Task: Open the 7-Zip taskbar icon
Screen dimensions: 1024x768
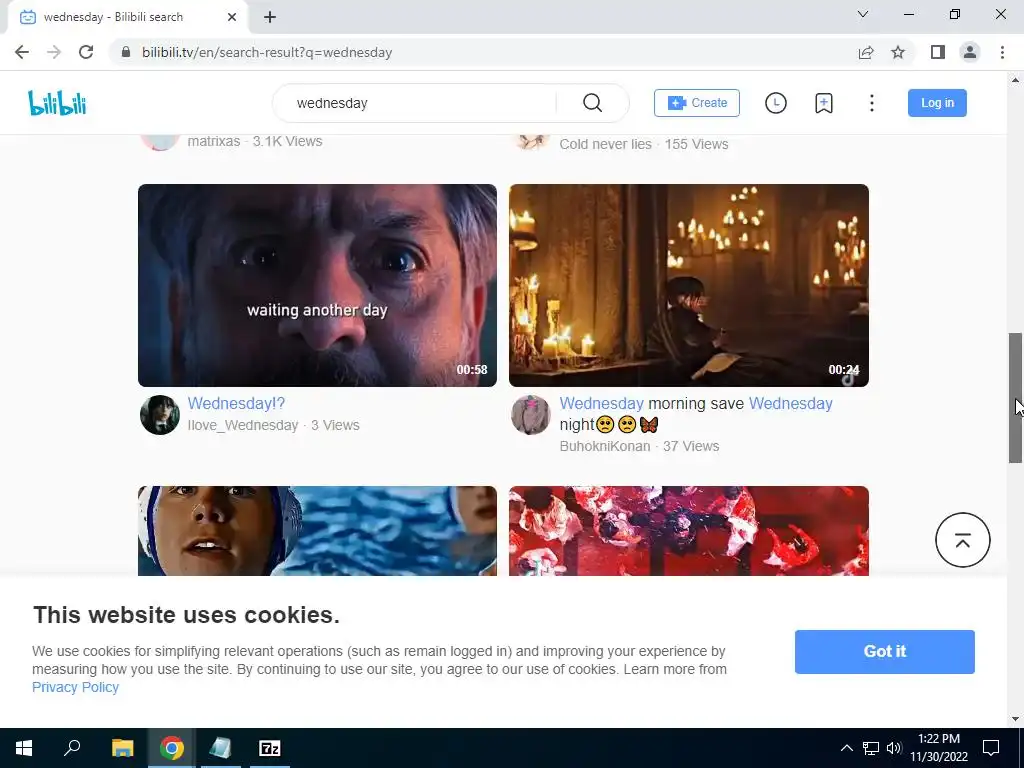Action: click(270, 748)
